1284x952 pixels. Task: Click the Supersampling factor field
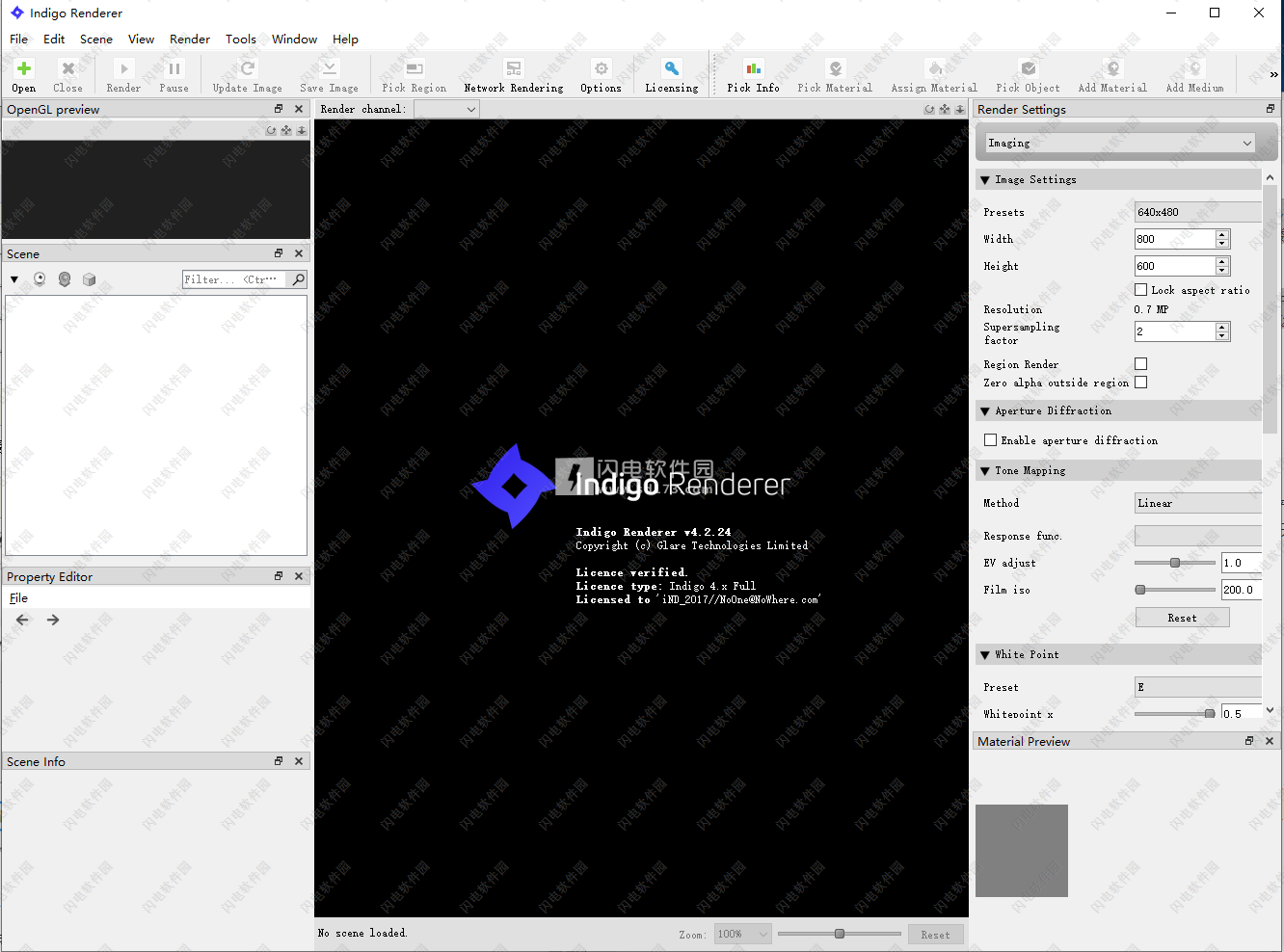(1175, 331)
